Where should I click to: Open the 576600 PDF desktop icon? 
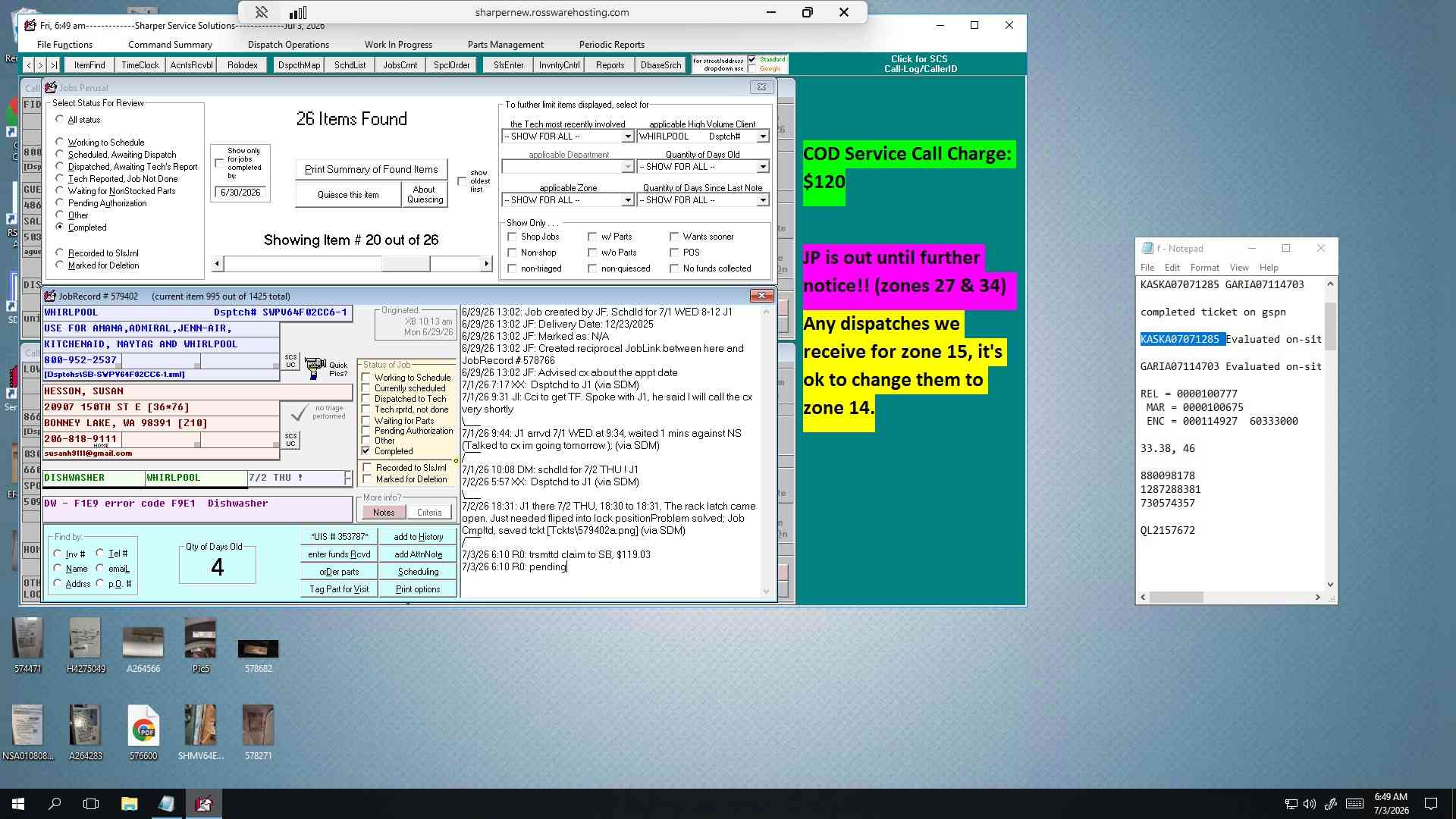(x=143, y=732)
